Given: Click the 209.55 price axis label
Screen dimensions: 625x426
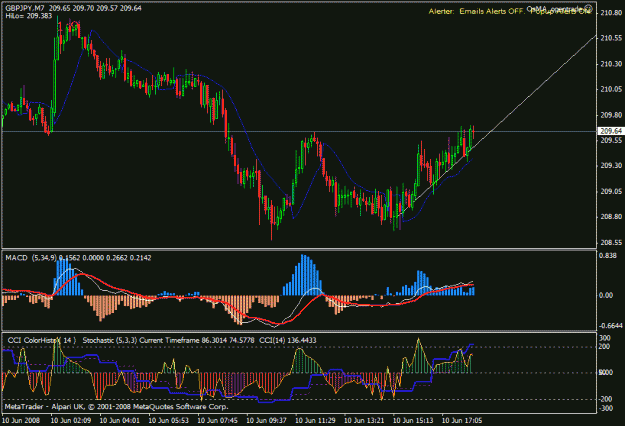Looking at the screenshot, I should click(x=611, y=140).
